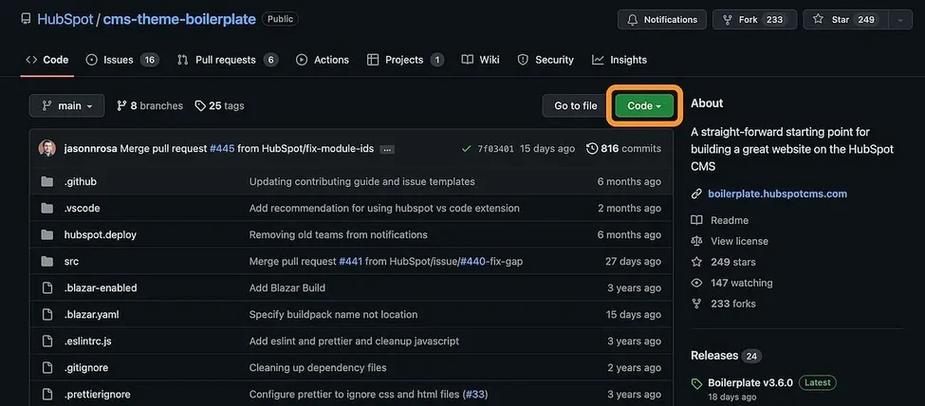
Task: Open the .github folder
Action: coord(80,182)
